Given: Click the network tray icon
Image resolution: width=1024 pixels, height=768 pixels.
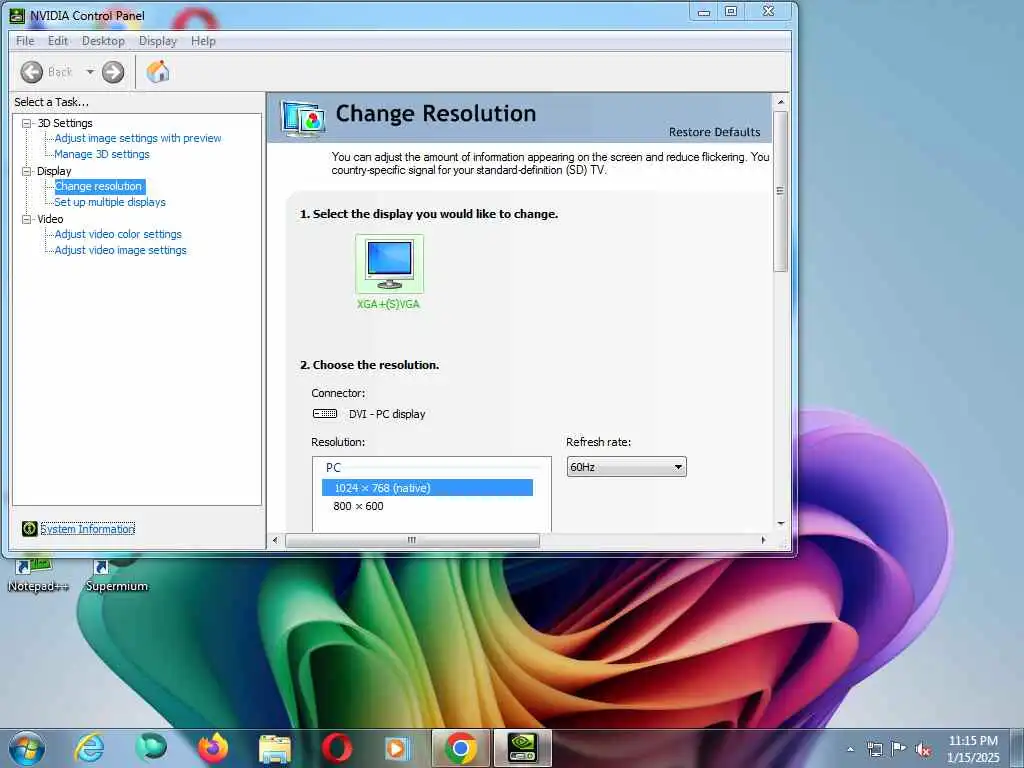Looking at the screenshot, I should [874, 749].
